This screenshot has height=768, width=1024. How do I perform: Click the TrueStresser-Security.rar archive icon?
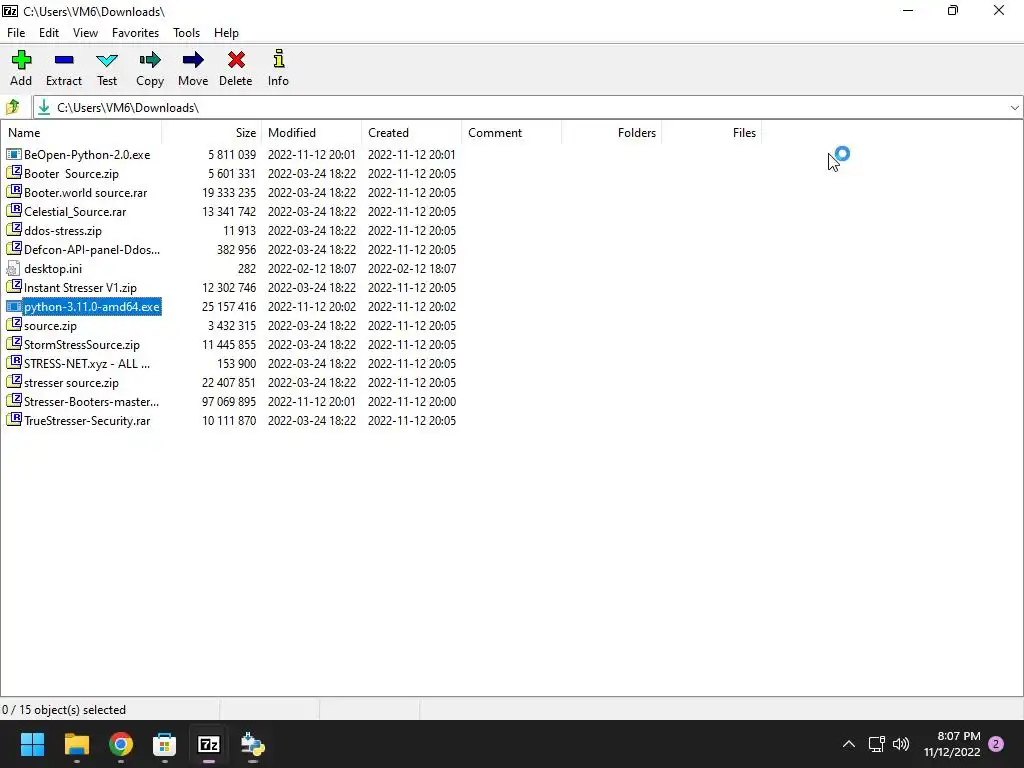[x=13, y=421]
